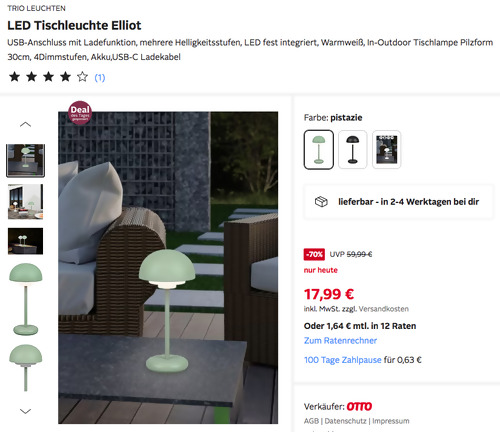Viewport: 500px width, 432px height.
Task: Click the Deal des Tages badge
Action: [x=80, y=113]
